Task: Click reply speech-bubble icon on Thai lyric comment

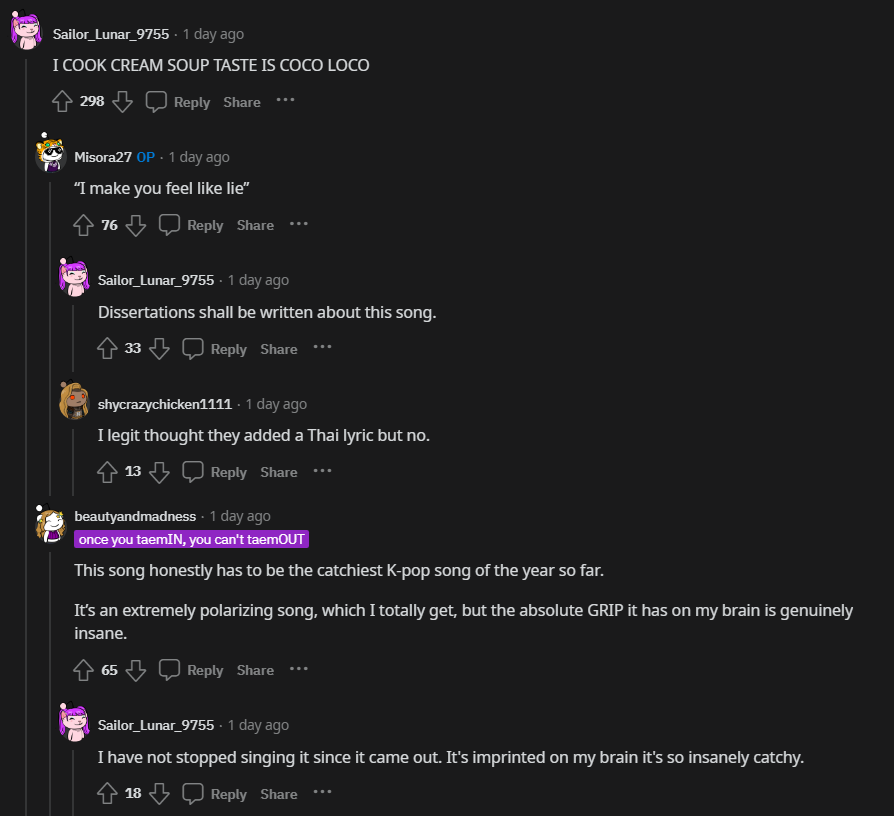Action: [x=193, y=471]
